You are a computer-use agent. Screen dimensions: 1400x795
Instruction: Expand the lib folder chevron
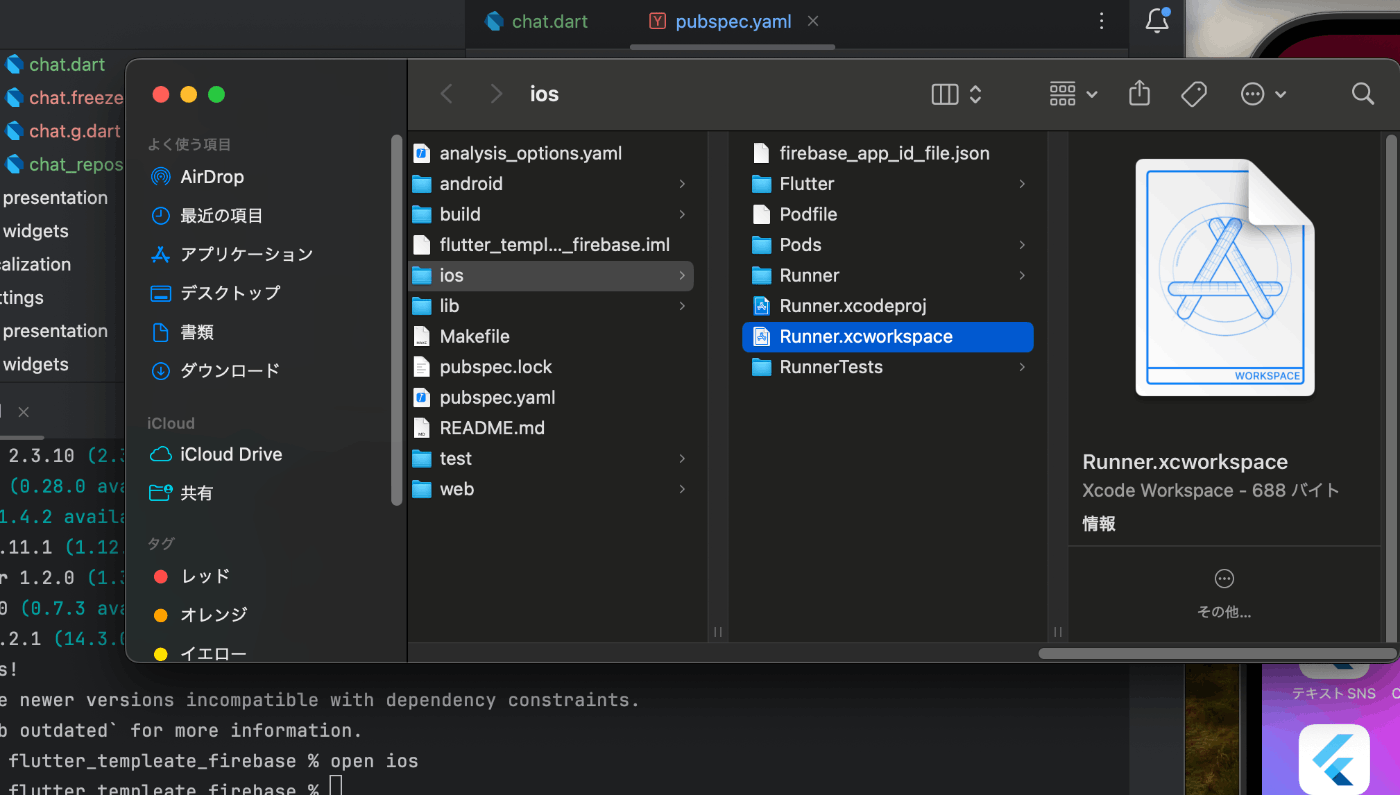(x=682, y=306)
